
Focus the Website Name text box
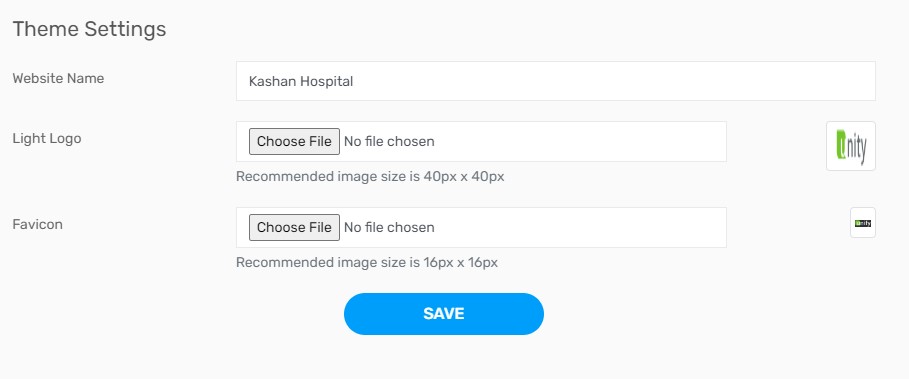555,81
